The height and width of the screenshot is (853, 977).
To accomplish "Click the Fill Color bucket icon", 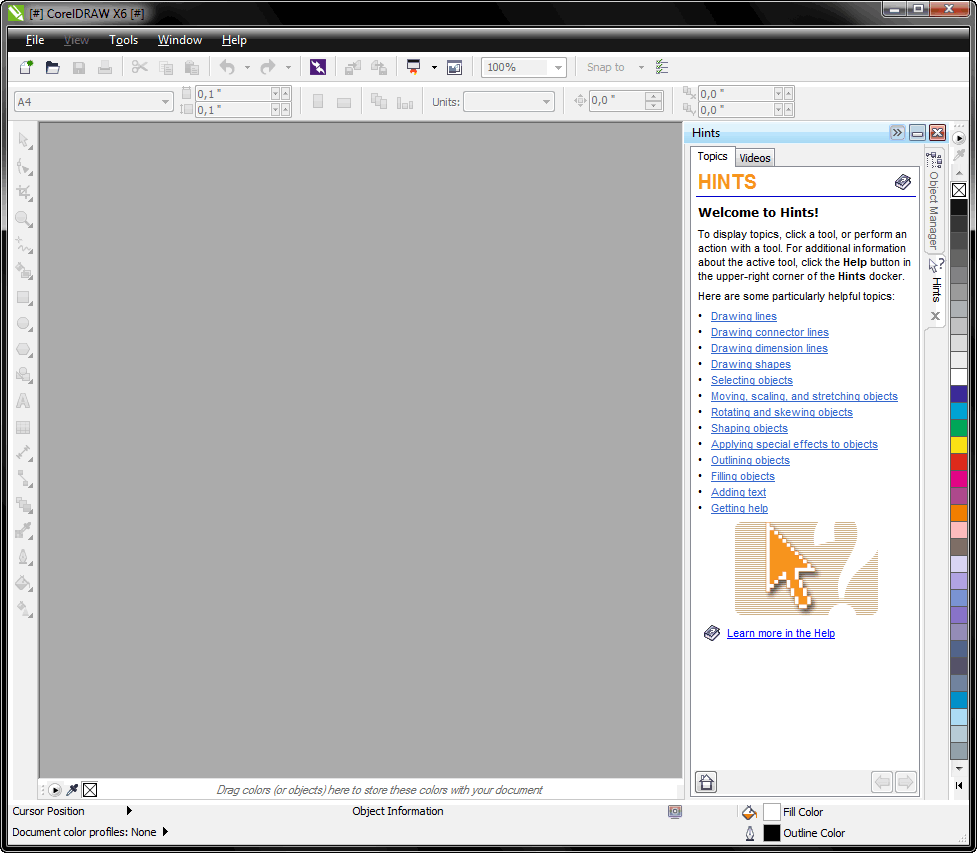I will coord(750,812).
